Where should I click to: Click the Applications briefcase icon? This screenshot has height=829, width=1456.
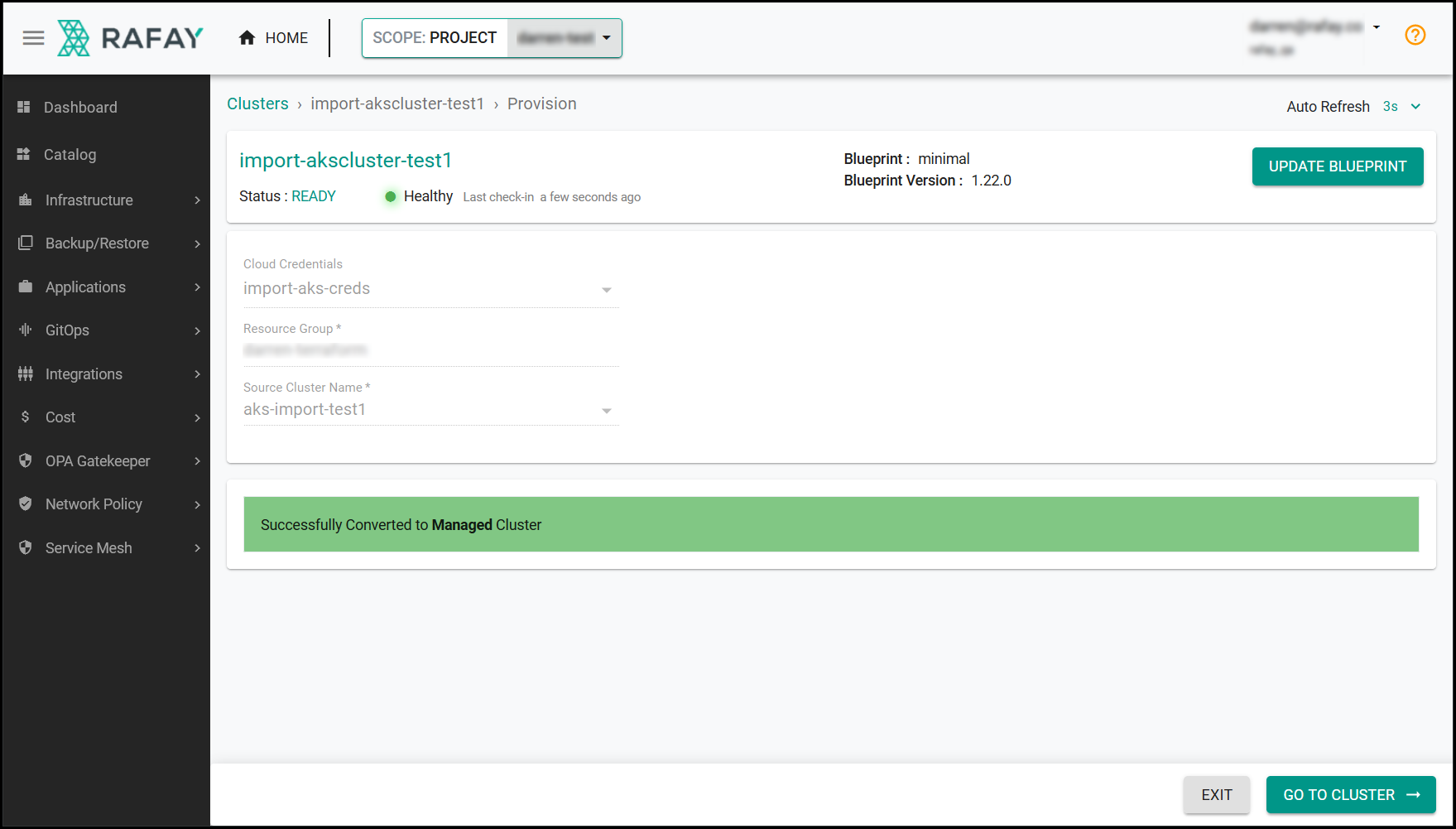pos(26,287)
